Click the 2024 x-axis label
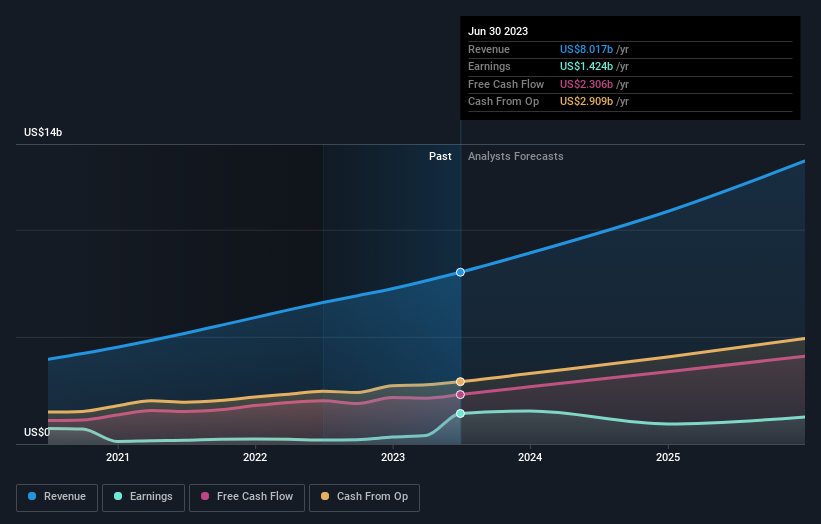 click(530, 457)
